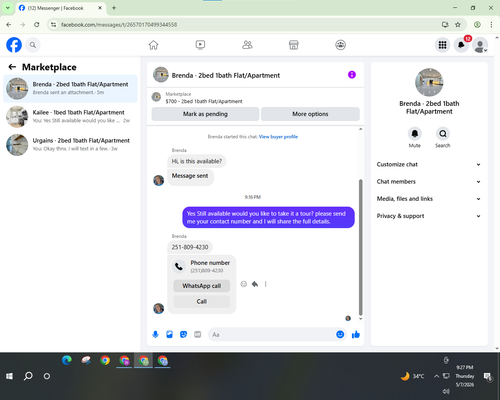Switch to Messenger Facebook tab
Viewport: 500px width, 400px height.
click(61, 8)
